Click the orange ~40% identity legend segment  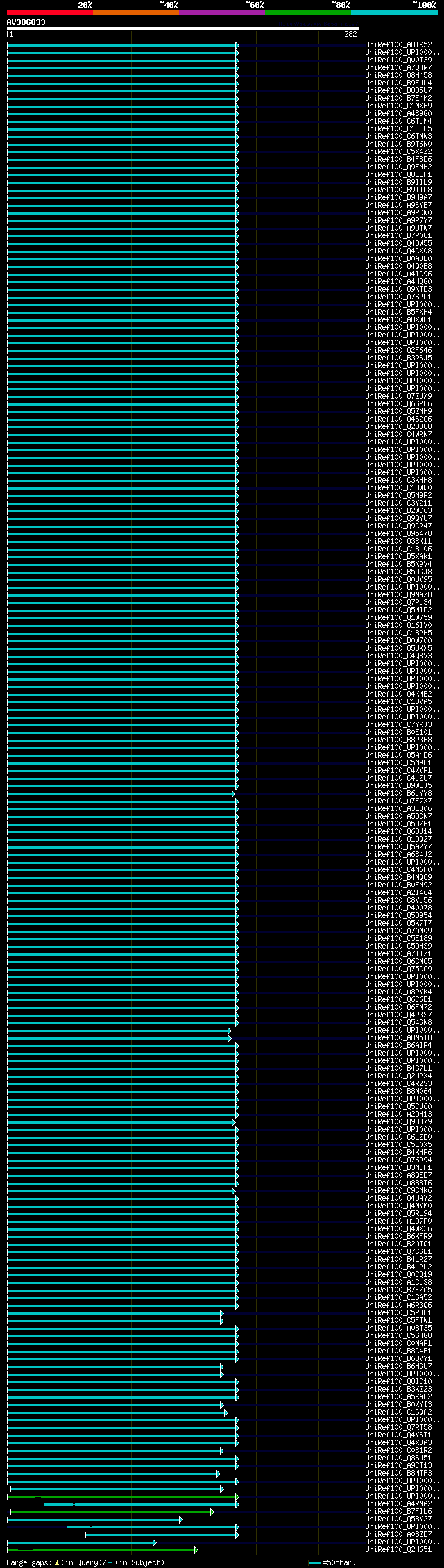tap(136, 12)
